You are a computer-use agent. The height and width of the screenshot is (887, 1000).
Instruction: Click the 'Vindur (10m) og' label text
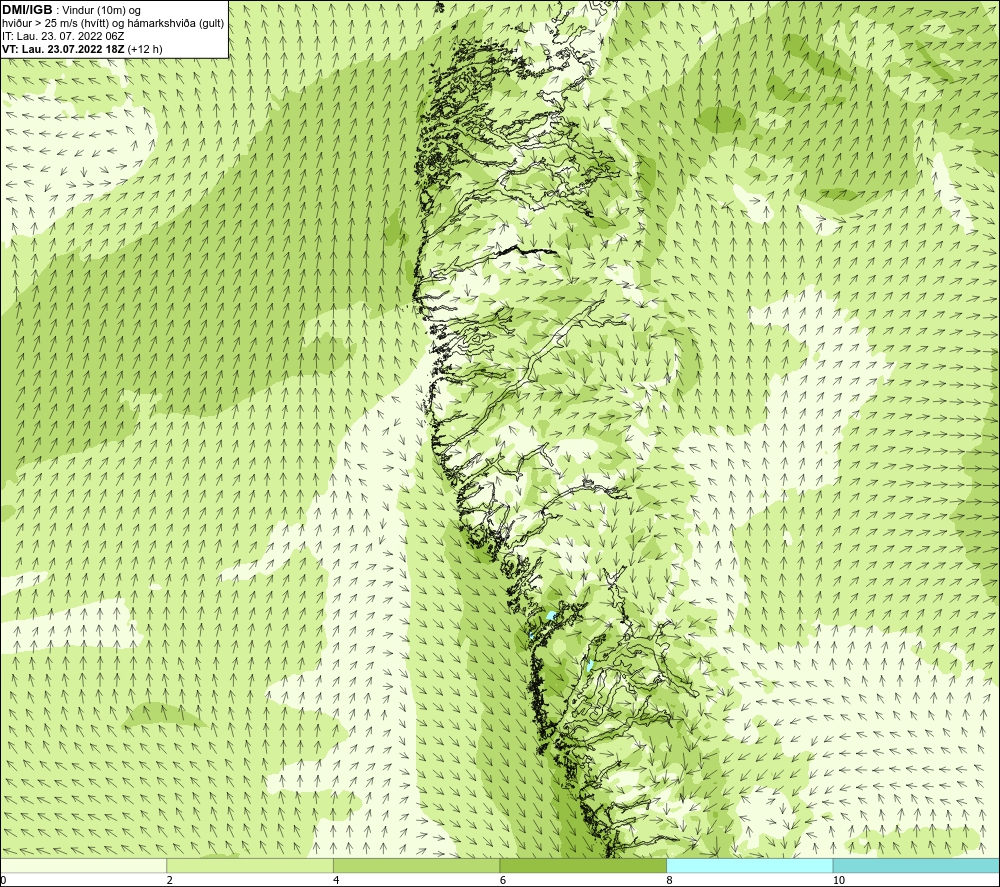102,11
